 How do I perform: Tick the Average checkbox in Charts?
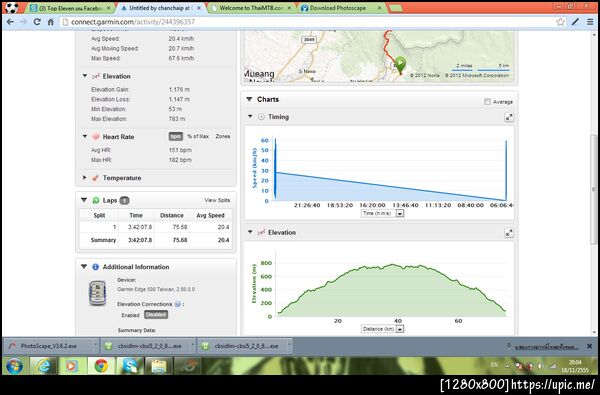(x=487, y=102)
